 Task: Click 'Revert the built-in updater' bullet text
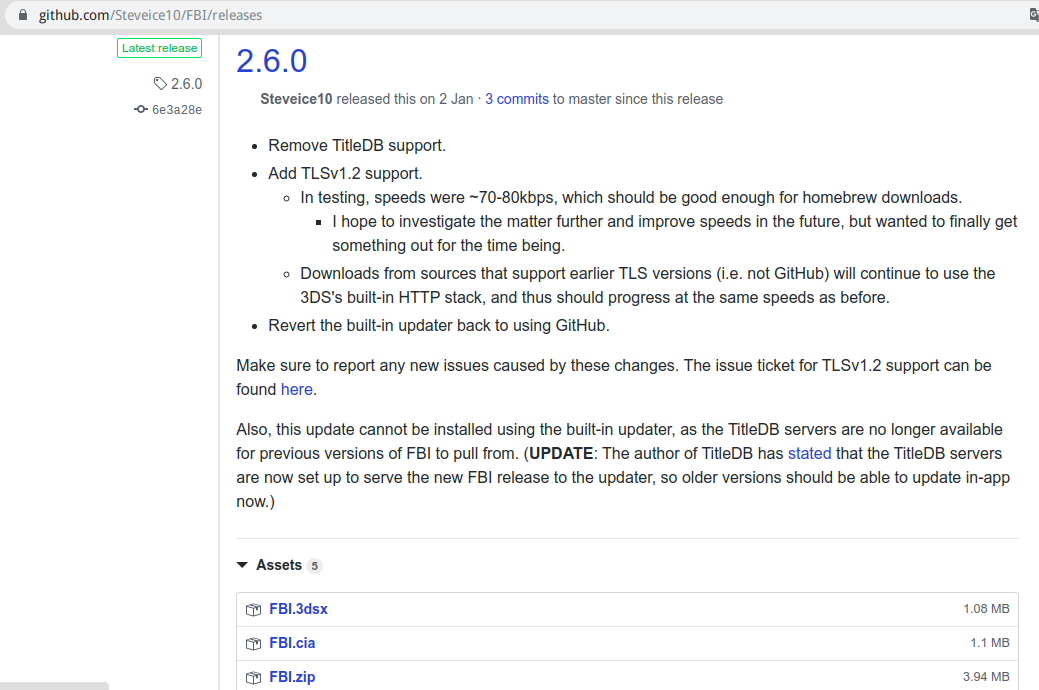(x=439, y=326)
